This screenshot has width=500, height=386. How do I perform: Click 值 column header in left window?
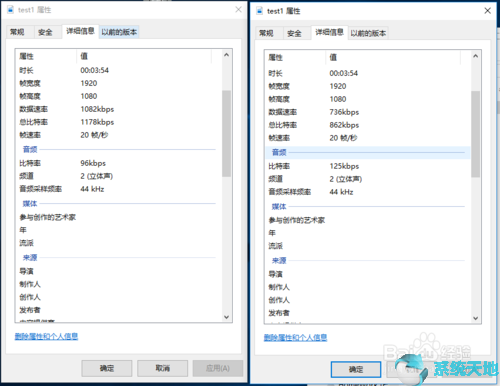coord(144,56)
